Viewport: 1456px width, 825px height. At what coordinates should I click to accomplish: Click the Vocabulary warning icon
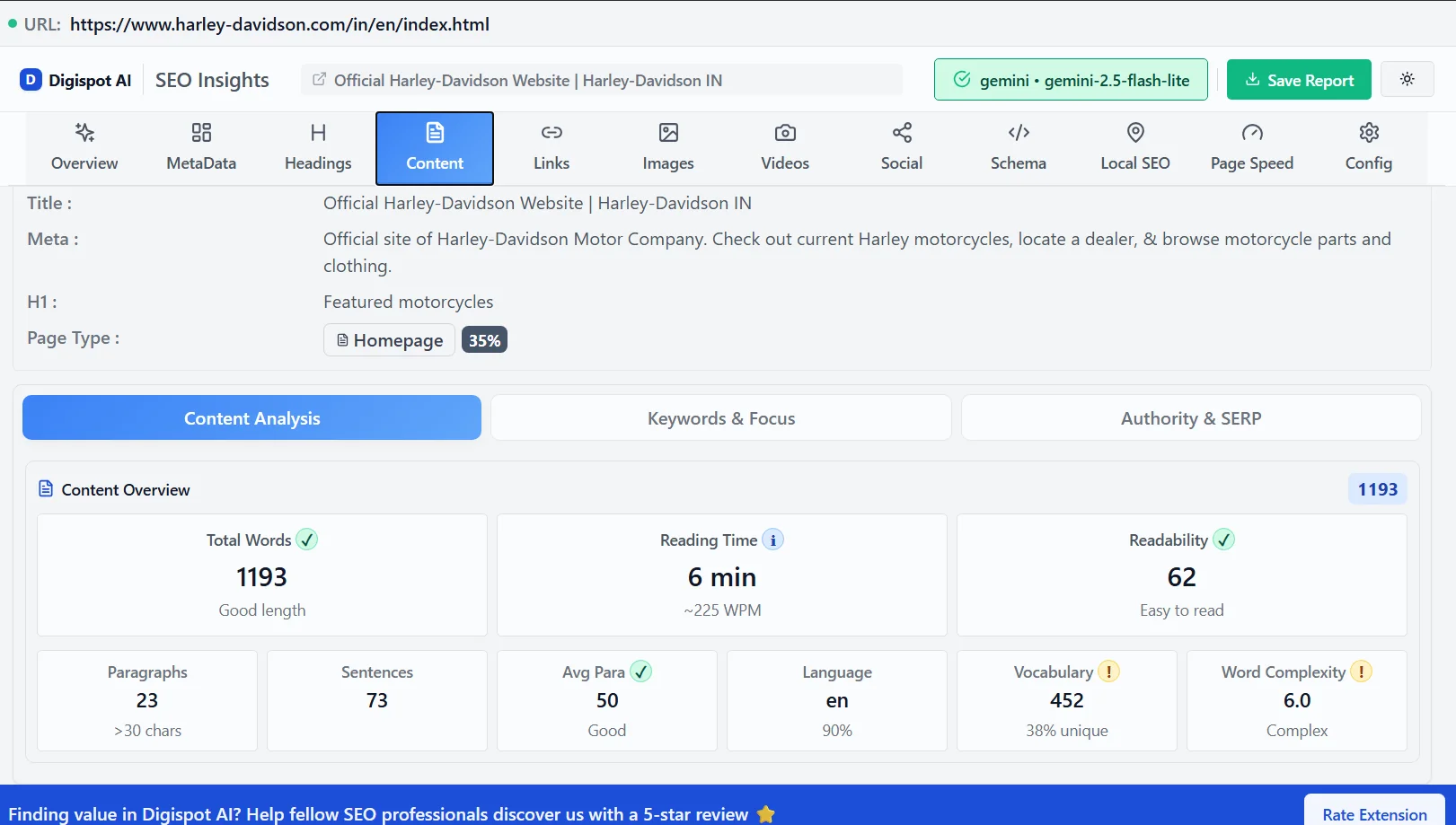(1109, 671)
